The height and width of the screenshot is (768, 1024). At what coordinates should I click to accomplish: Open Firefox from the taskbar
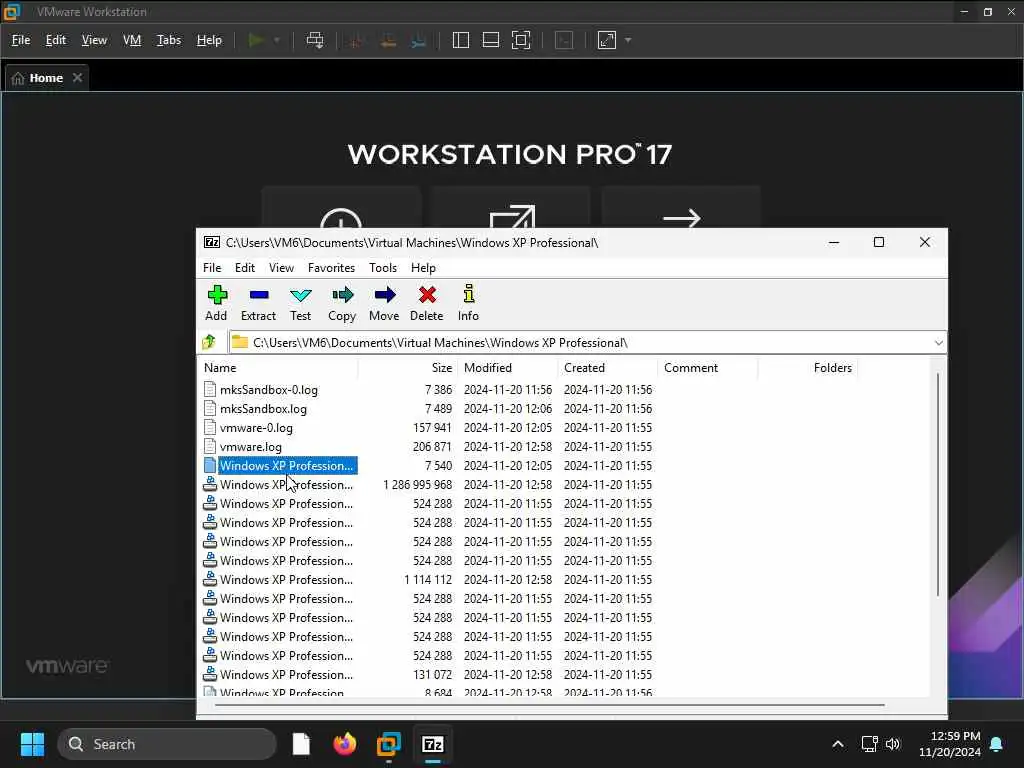coord(345,744)
